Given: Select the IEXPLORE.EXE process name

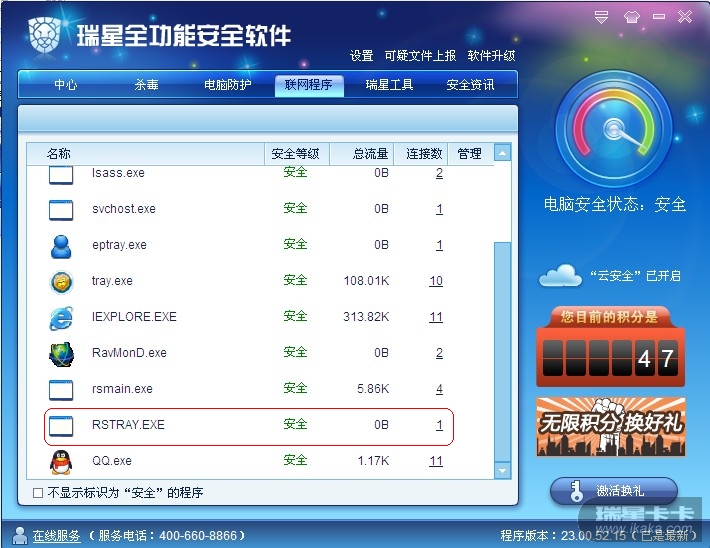Looking at the screenshot, I should click(x=134, y=317).
